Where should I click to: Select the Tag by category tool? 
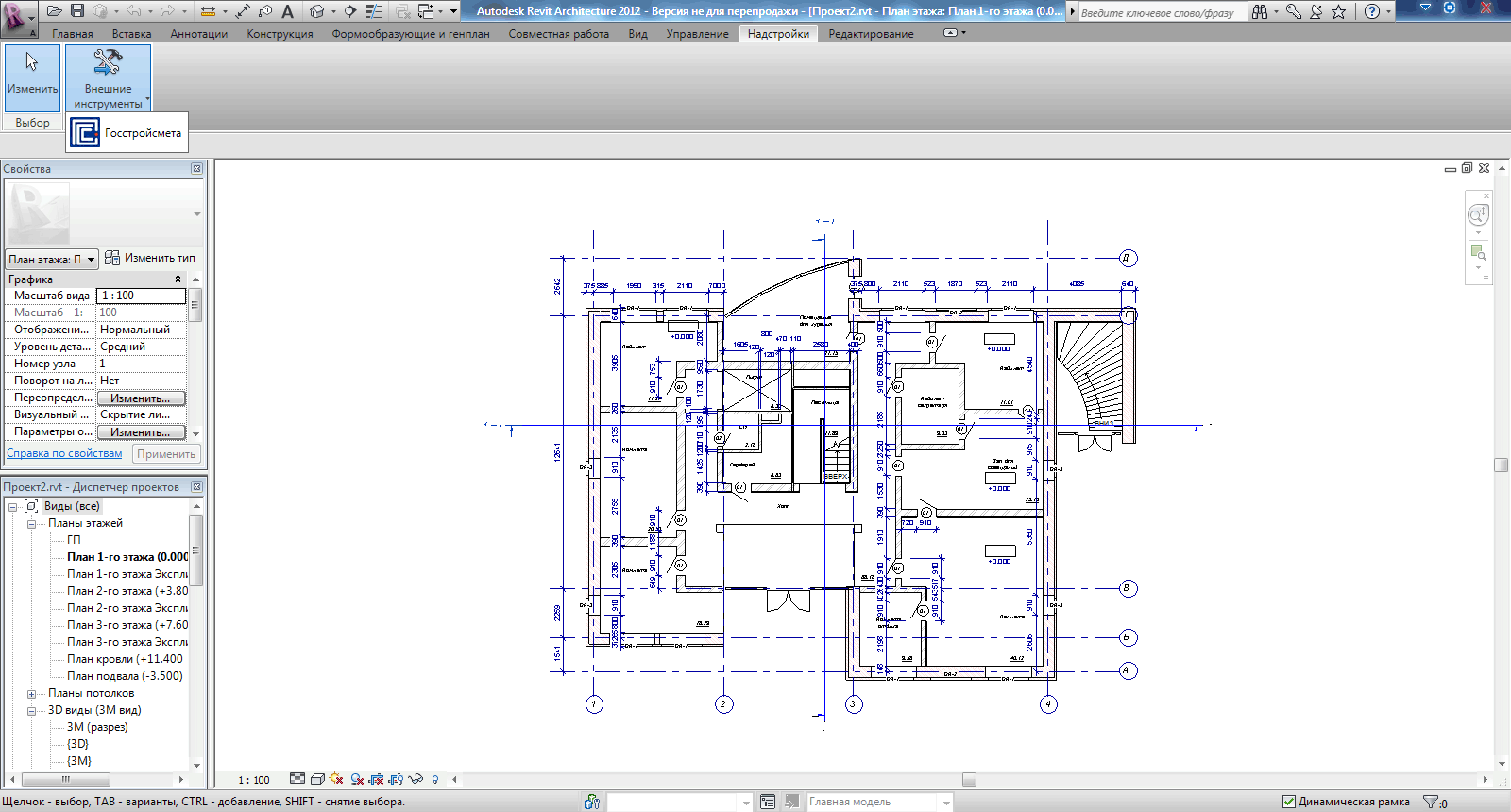[x=265, y=11]
